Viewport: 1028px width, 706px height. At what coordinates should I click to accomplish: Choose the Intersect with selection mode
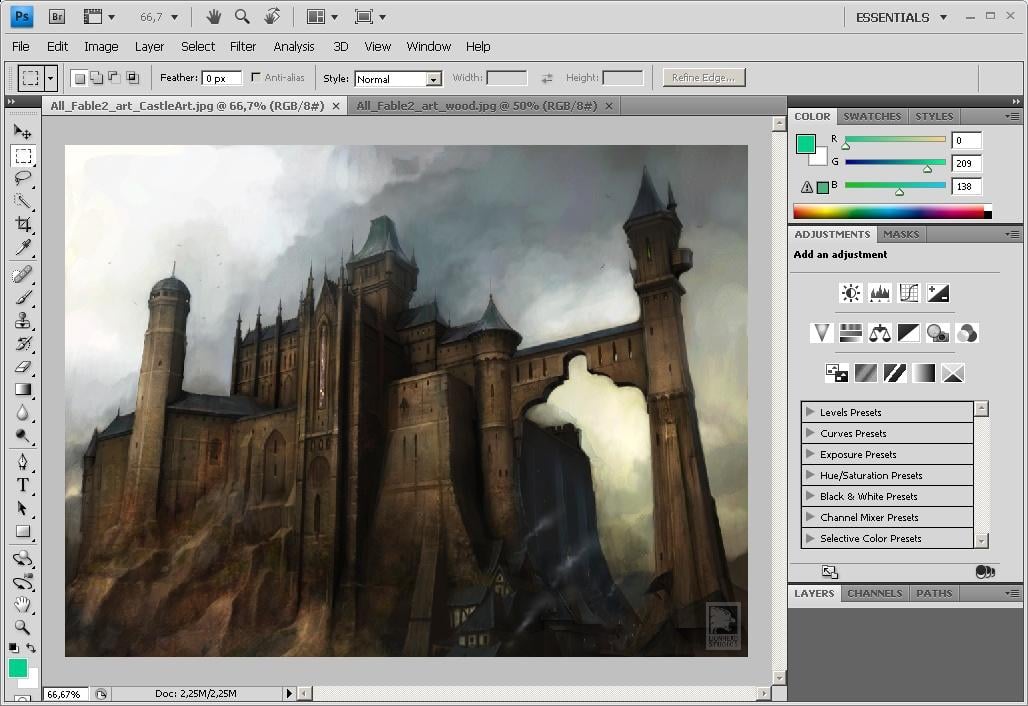coord(132,78)
